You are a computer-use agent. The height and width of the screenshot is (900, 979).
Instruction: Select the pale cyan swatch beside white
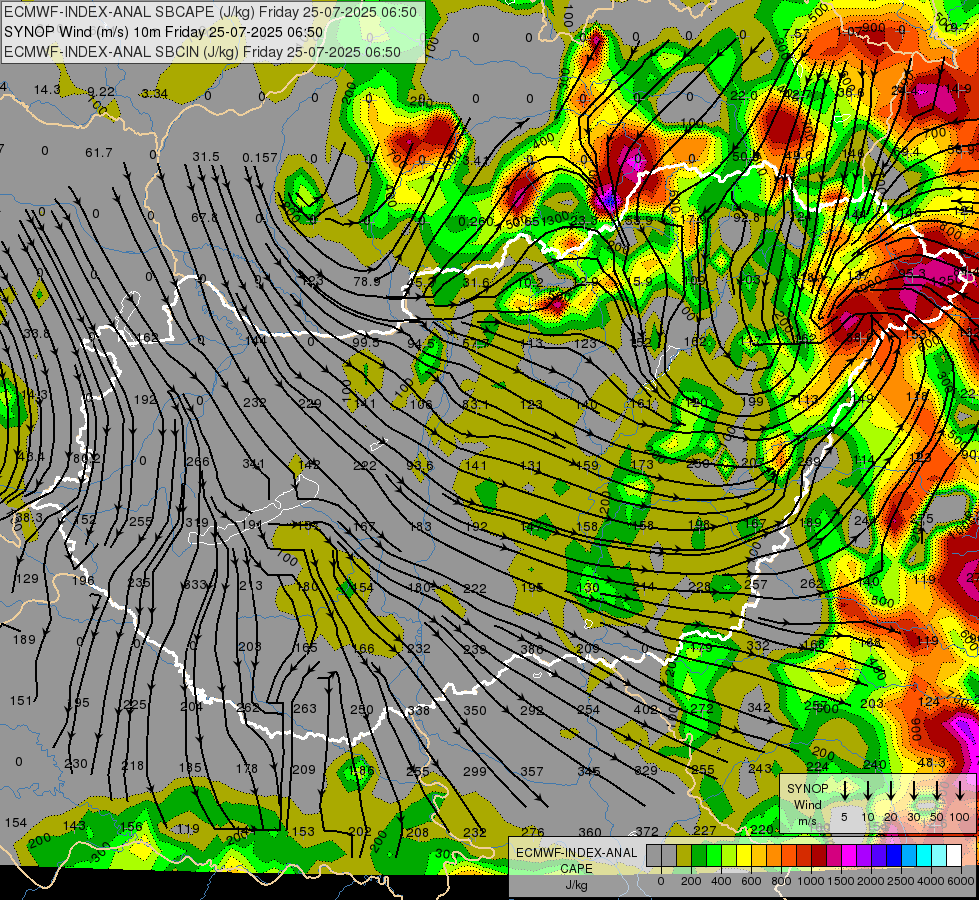tap(938, 855)
